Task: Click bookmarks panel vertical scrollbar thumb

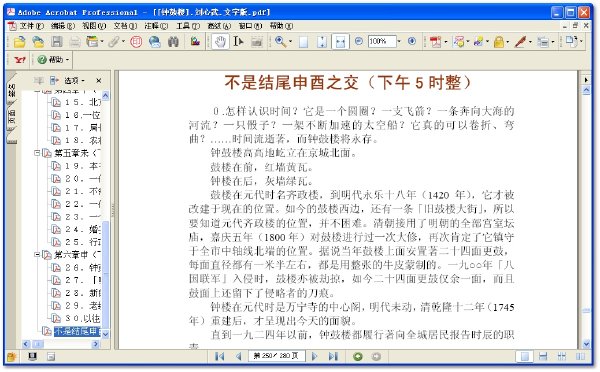Action: click(x=106, y=275)
